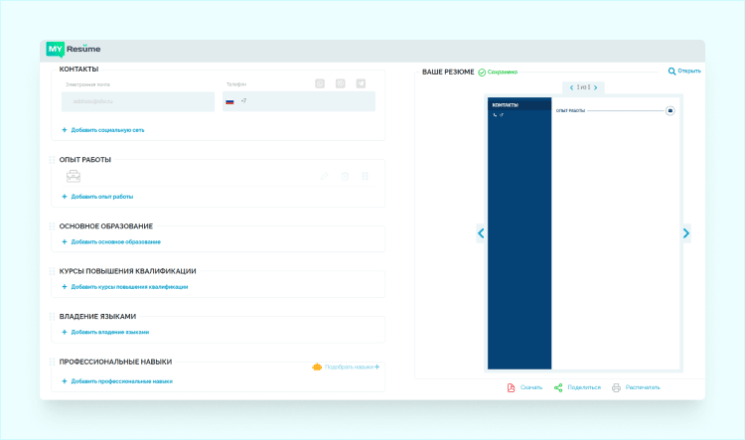Viewport: 745px width, 440px height.
Task: Click the briefcase icon under Опыт работы
Action: coord(73,177)
